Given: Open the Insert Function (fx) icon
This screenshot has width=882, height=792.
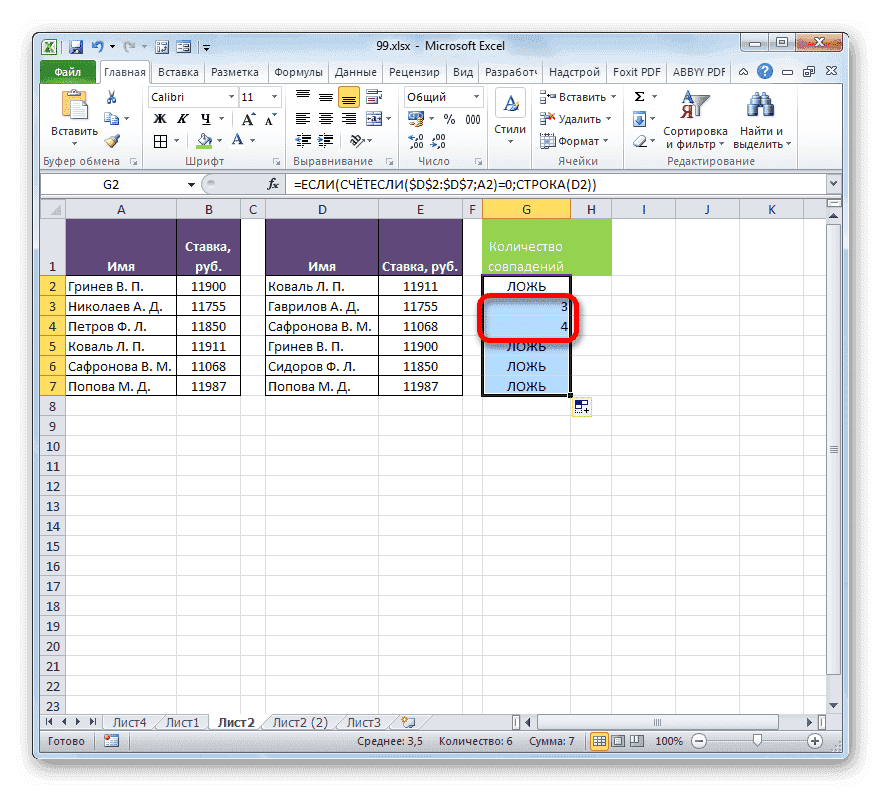Looking at the screenshot, I should [x=274, y=183].
